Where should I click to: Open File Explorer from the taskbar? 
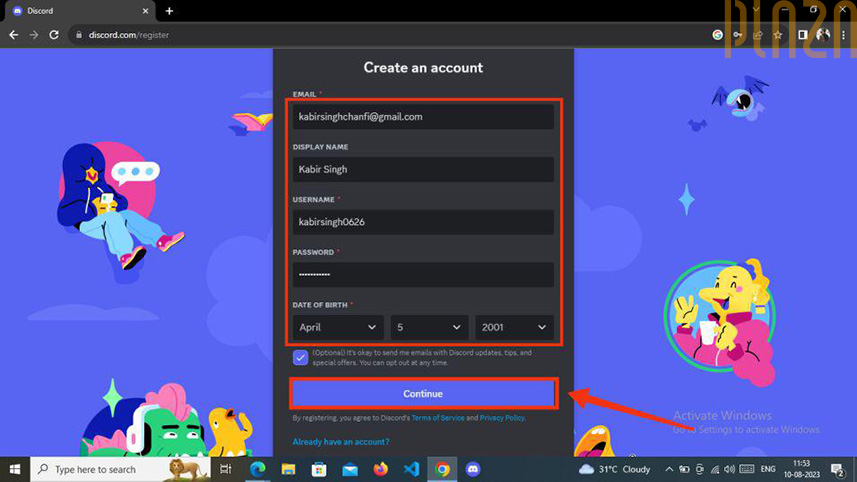[x=288, y=469]
